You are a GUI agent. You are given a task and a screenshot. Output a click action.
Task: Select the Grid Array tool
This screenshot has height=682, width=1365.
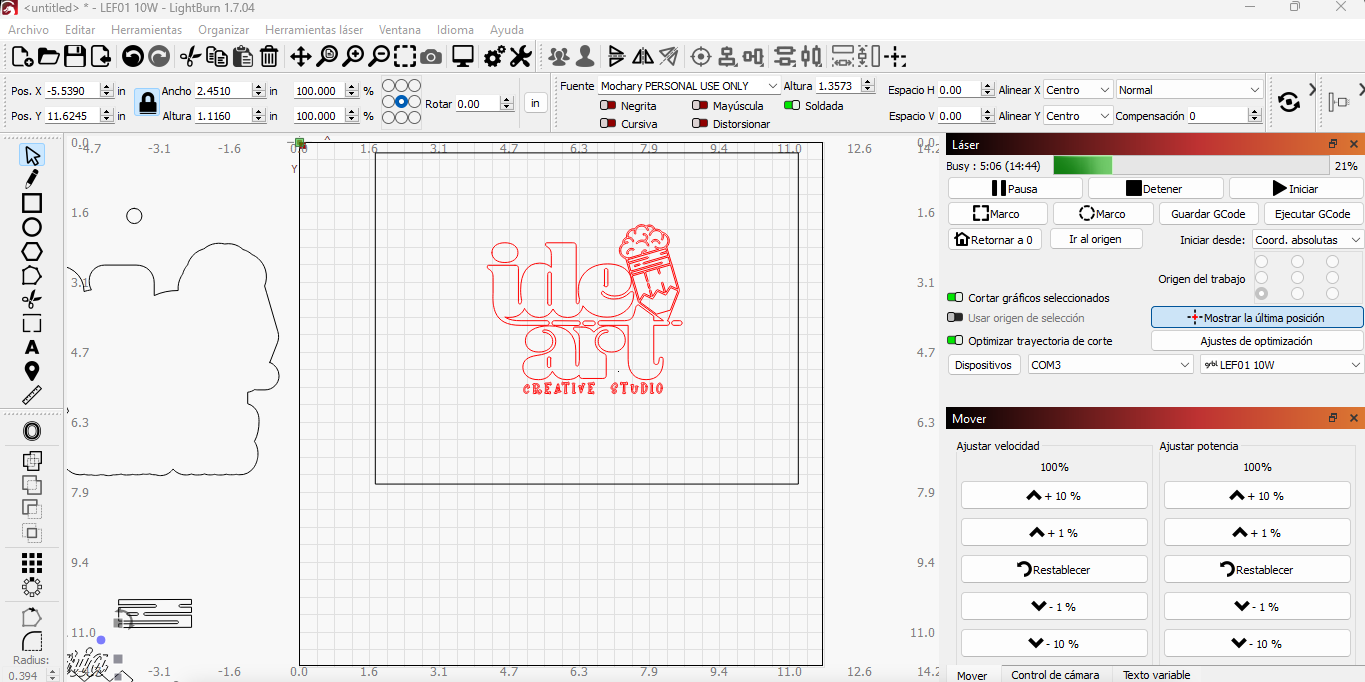pyautogui.click(x=32, y=563)
